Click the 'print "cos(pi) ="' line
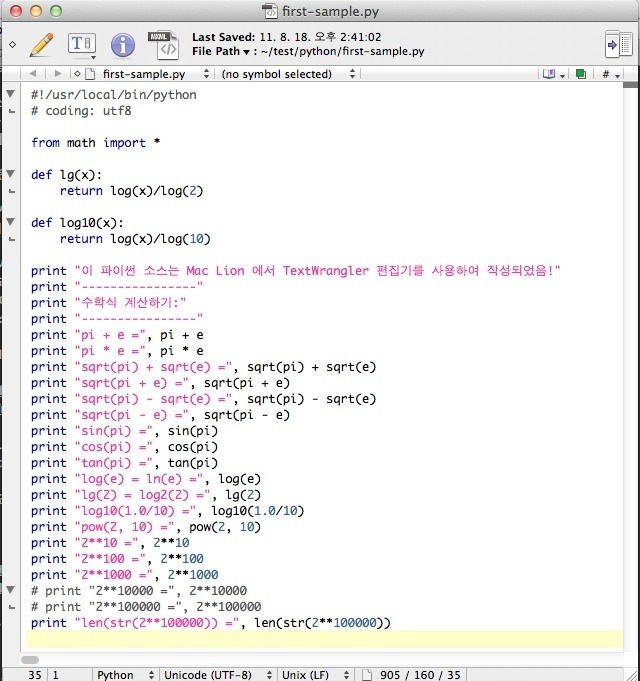The height and width of the screenshot is (681, 640). (x=124, y=447)
